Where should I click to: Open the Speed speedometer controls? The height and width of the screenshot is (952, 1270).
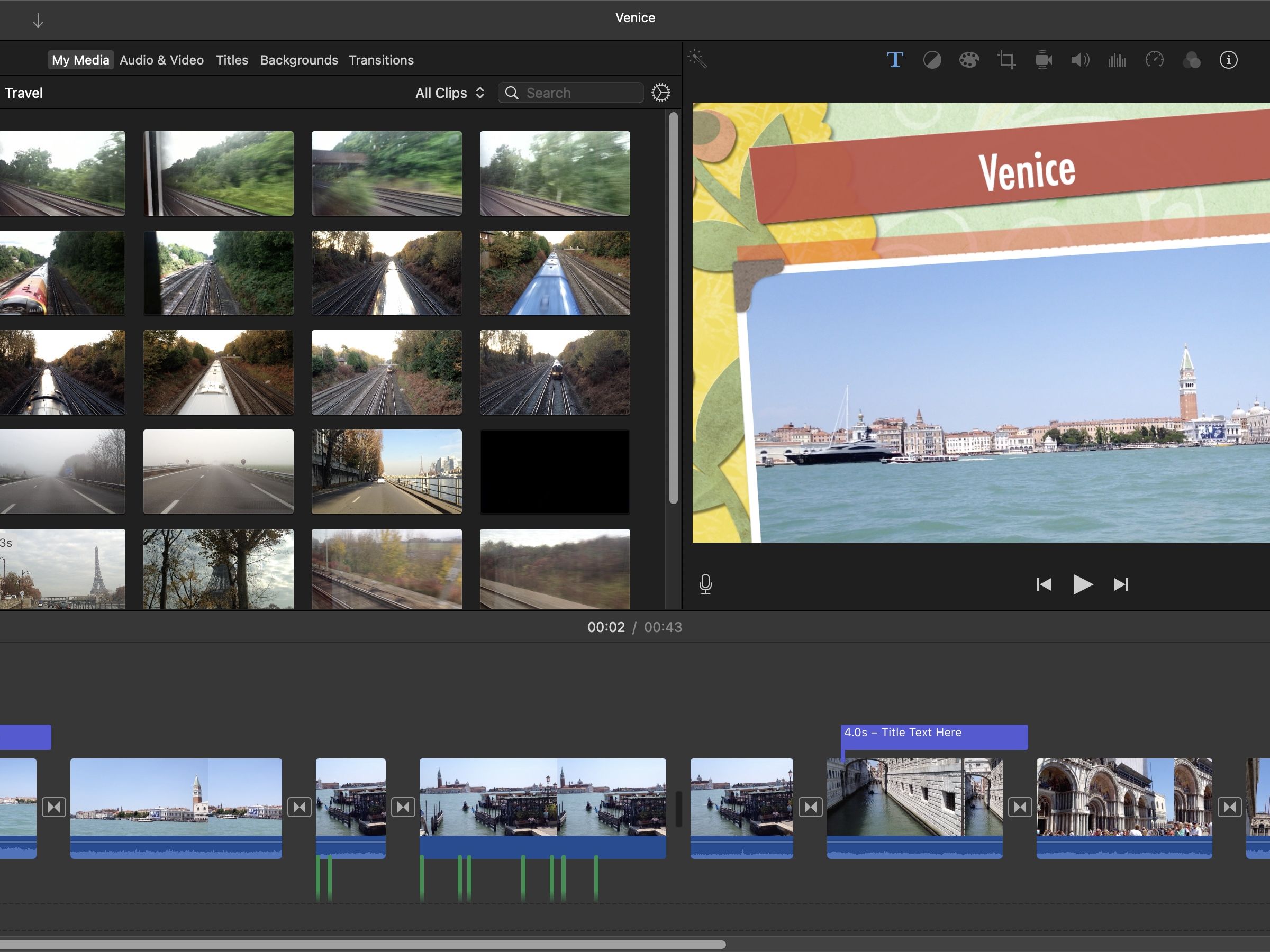point(1154,60)
